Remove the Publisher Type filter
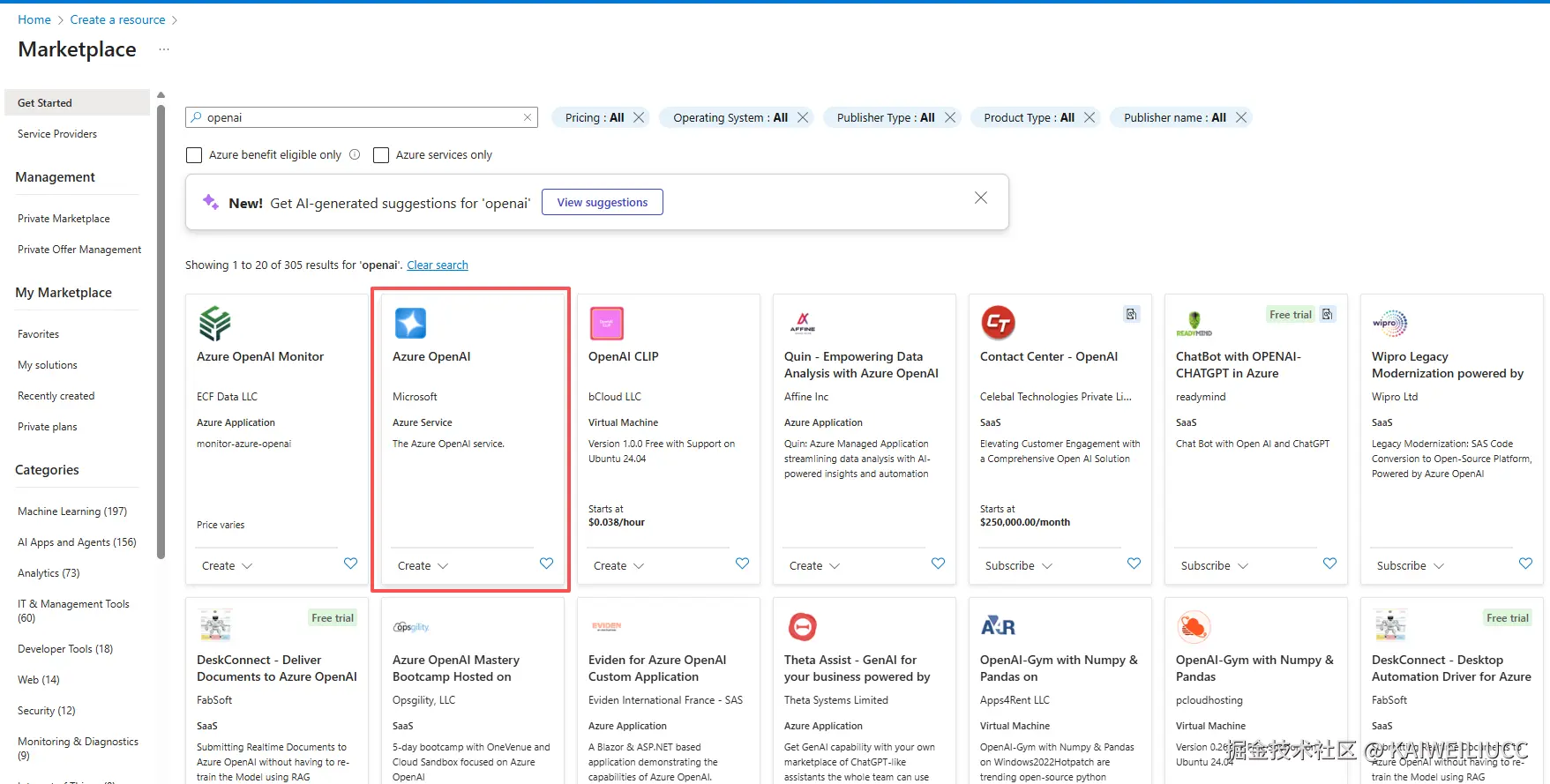The width and height of the screenshot is (1550, 784). point(949,117)
